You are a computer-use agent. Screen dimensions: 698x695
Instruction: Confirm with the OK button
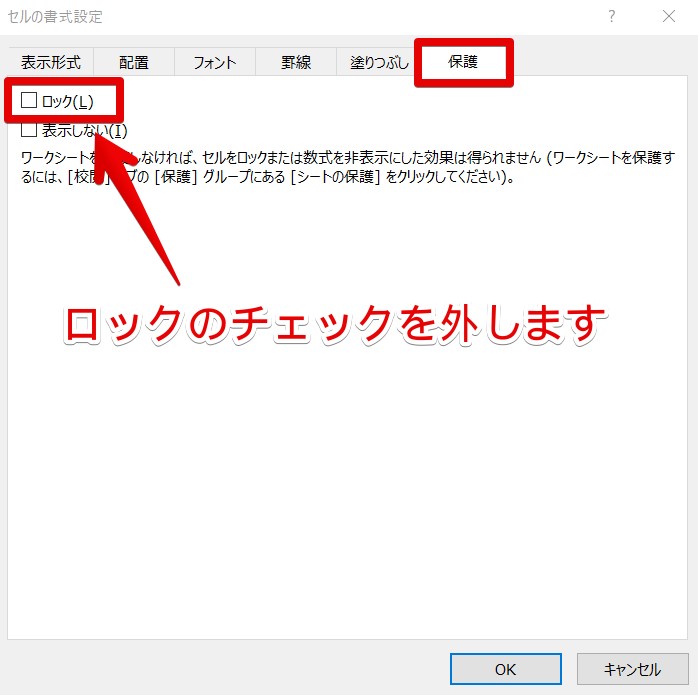pyautogui.click(x=505, y=669)
